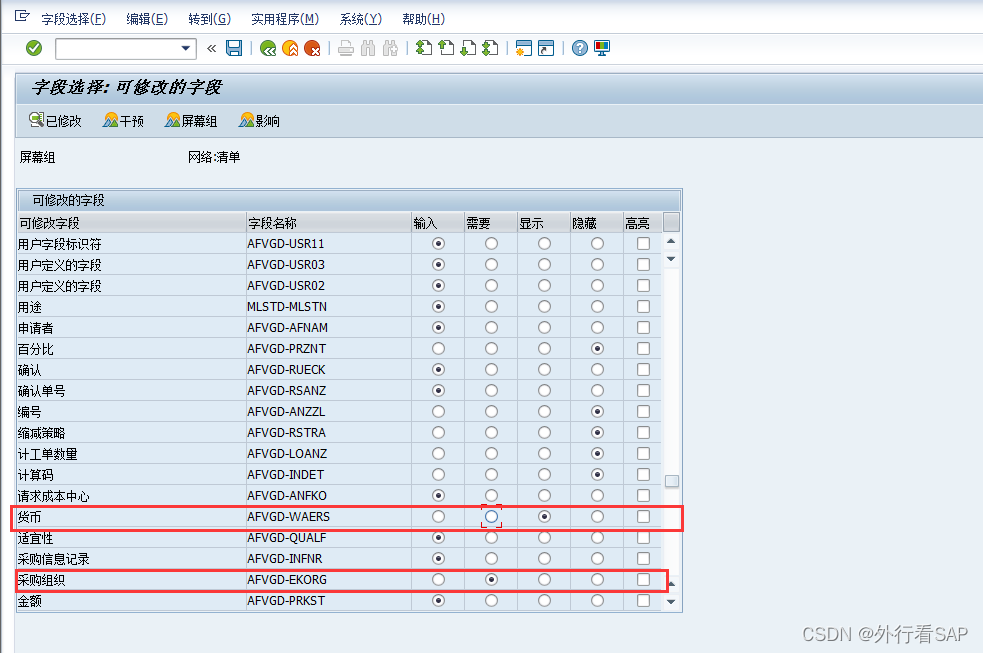This screenshot has height=653, width=983.
Task: Select 需要 radio for AFVGD-USR11
Action: click(492, 243)
